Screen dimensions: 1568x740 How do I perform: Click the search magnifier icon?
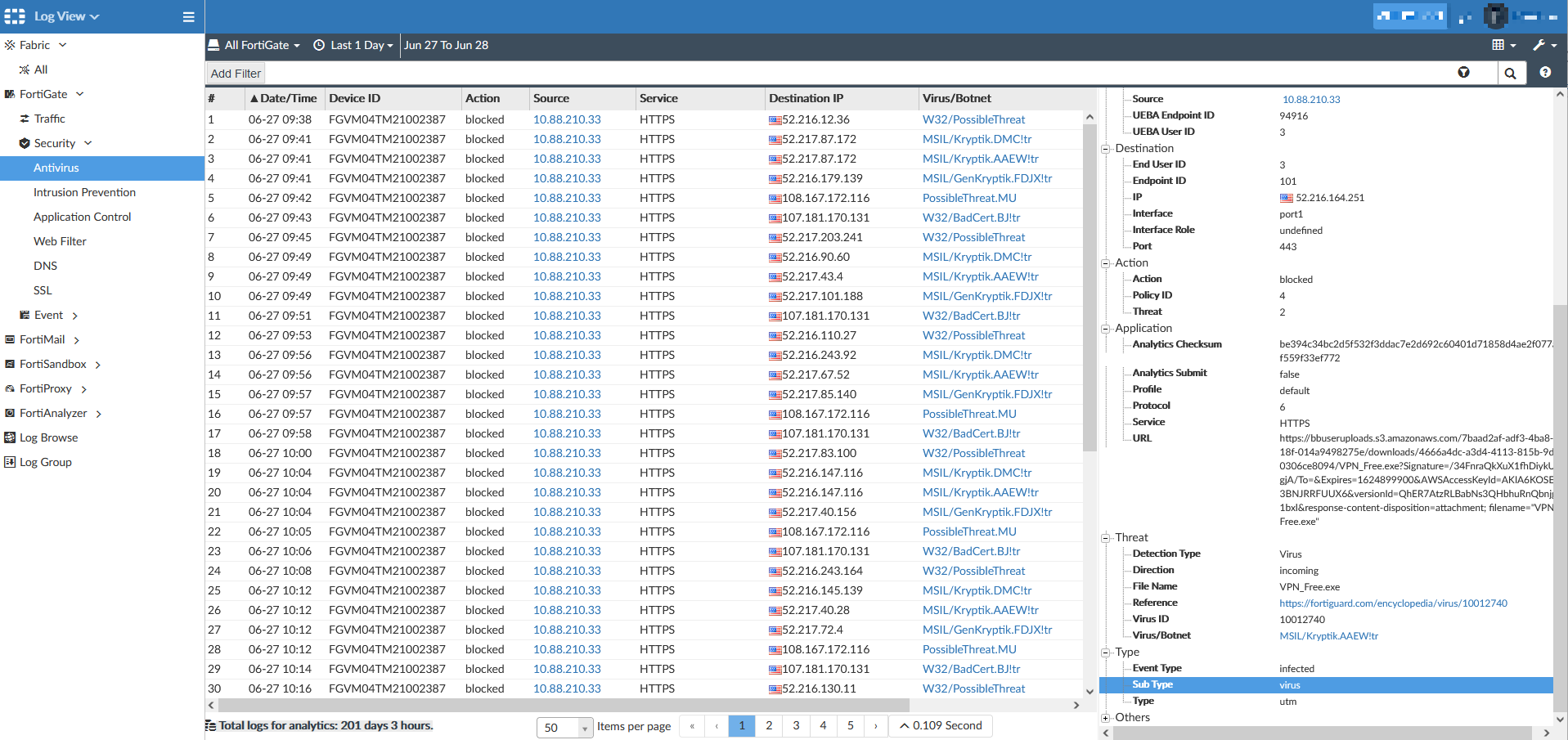1511,73
